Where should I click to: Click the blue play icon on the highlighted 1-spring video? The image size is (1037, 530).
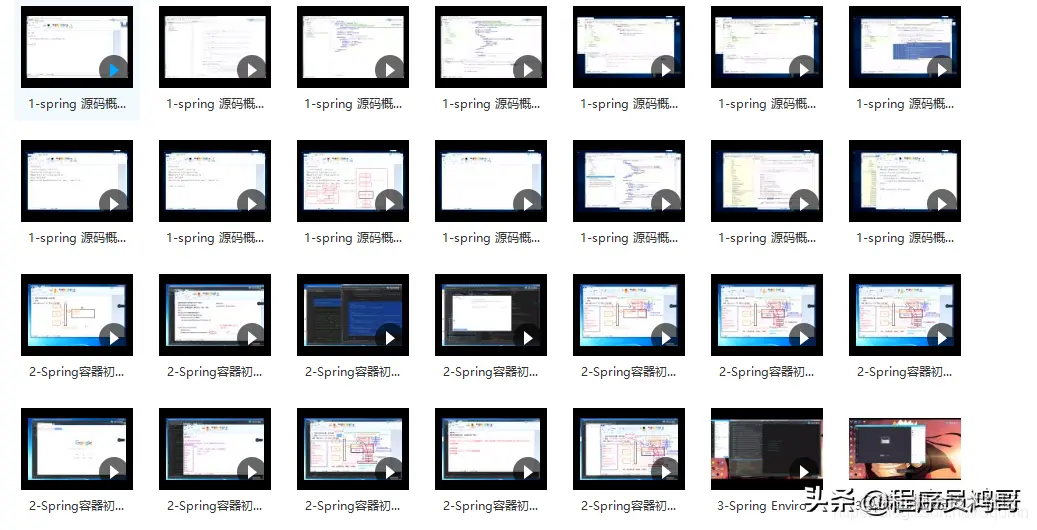pyautogui.click(x=114, y=69)
